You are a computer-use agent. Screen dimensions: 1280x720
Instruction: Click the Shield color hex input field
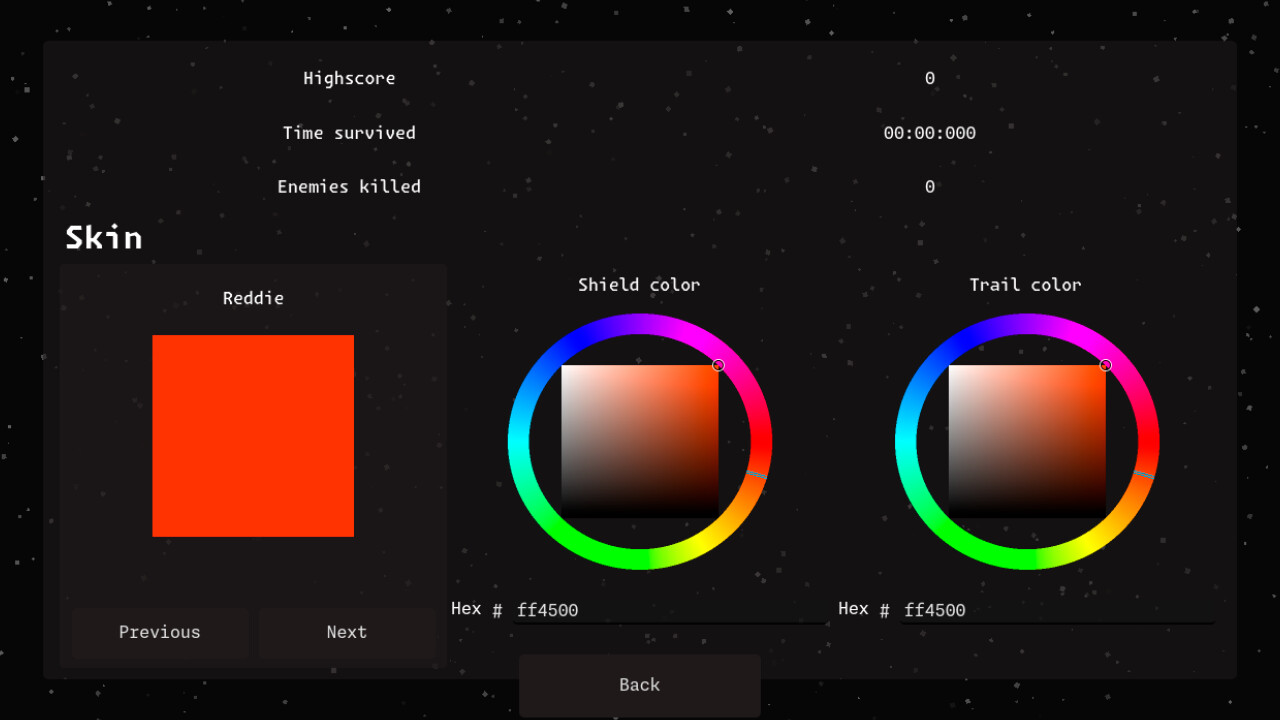tap(670, 609)
